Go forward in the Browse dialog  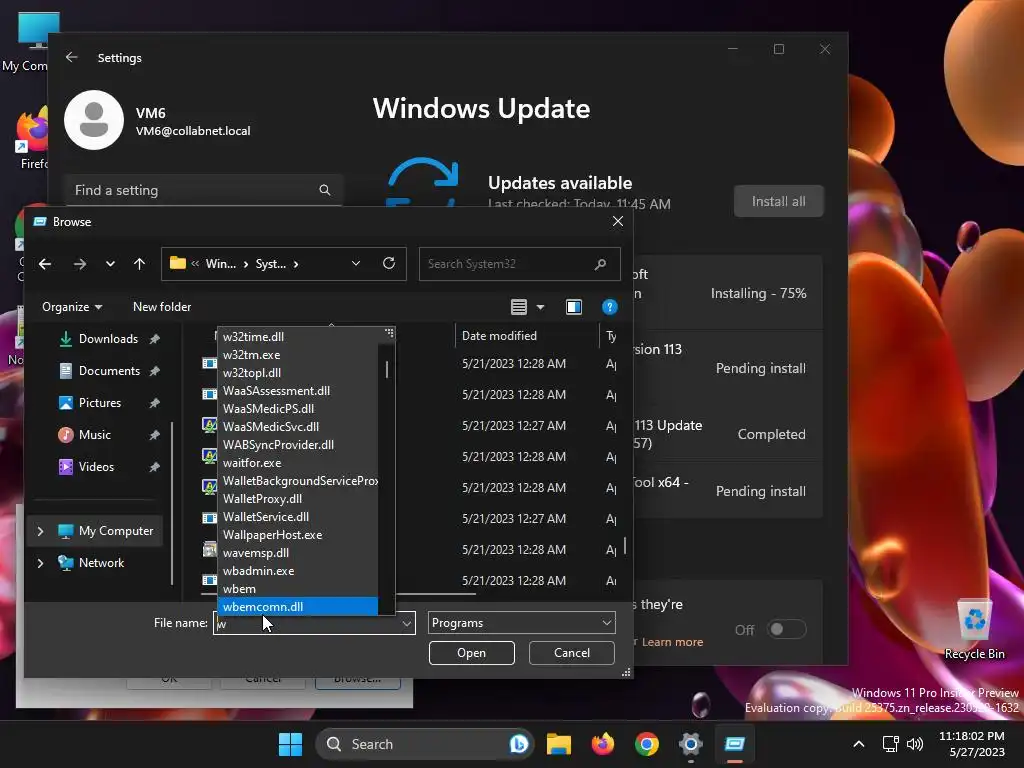[x=80, y=264]
